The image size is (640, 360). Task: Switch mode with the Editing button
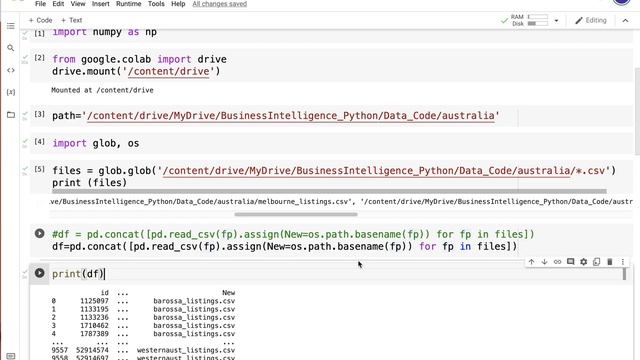591,20
